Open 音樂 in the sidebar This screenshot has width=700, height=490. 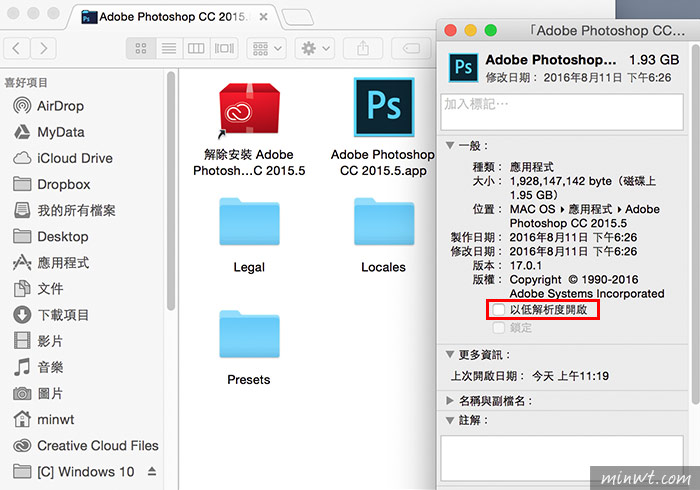[38, 367]
